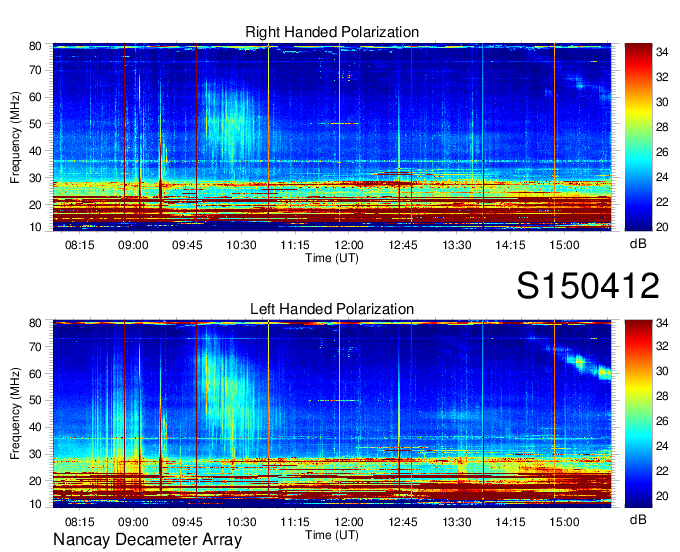
Task: Click the 09:45 time tick under right-handed plot
Action: click(x=187, y=245)
